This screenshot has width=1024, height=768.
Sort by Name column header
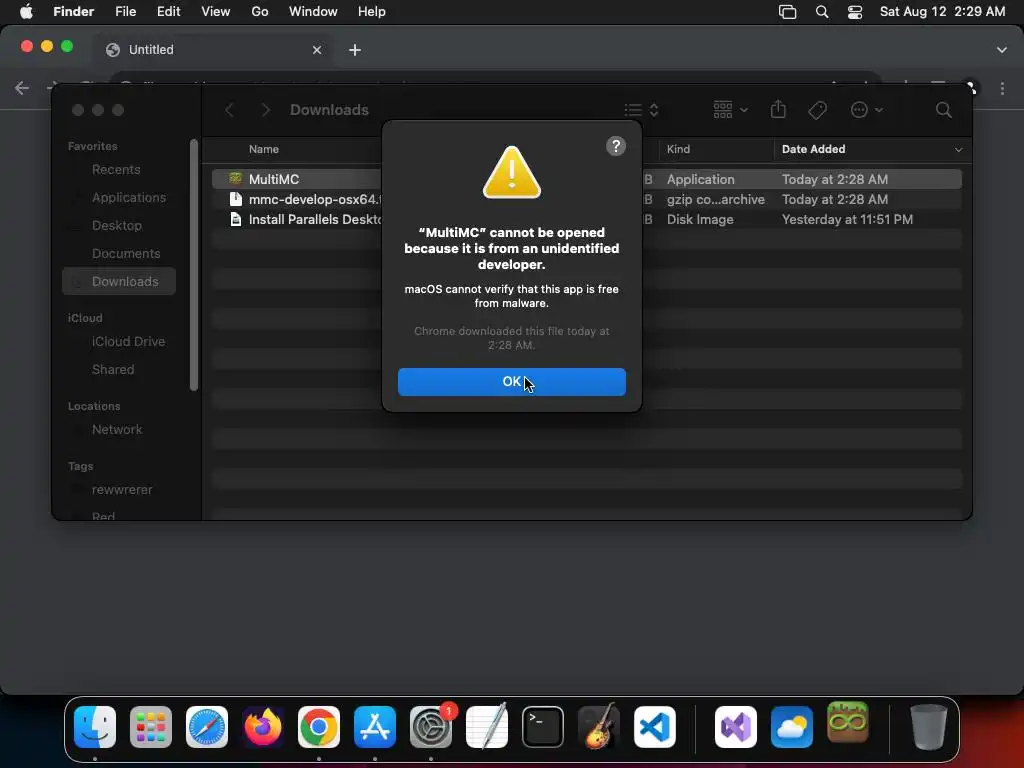point(264,149)
